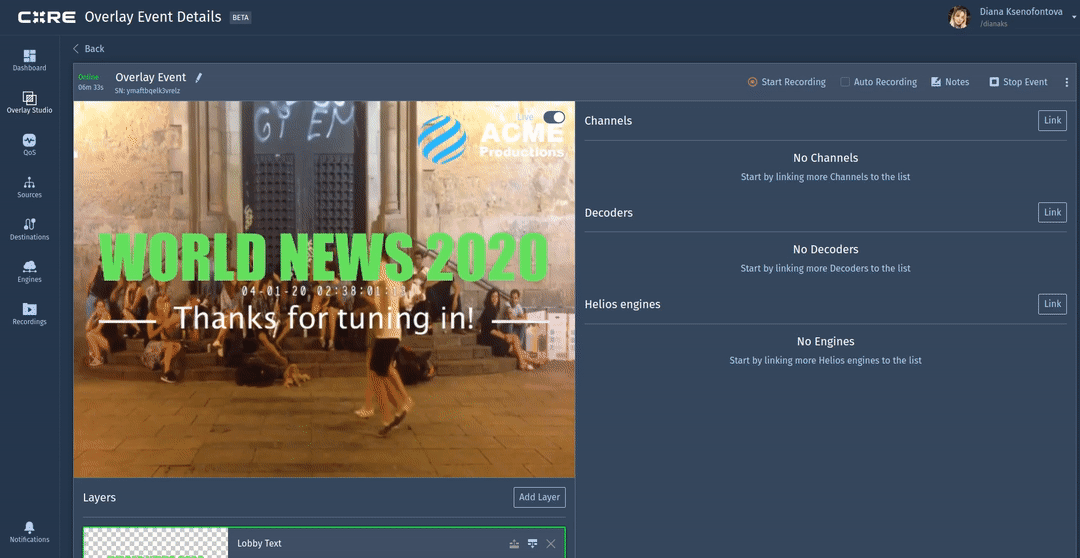This screenshot has height=558, width=1080.
Task: Open the Sources section
Action: (29, 187)
